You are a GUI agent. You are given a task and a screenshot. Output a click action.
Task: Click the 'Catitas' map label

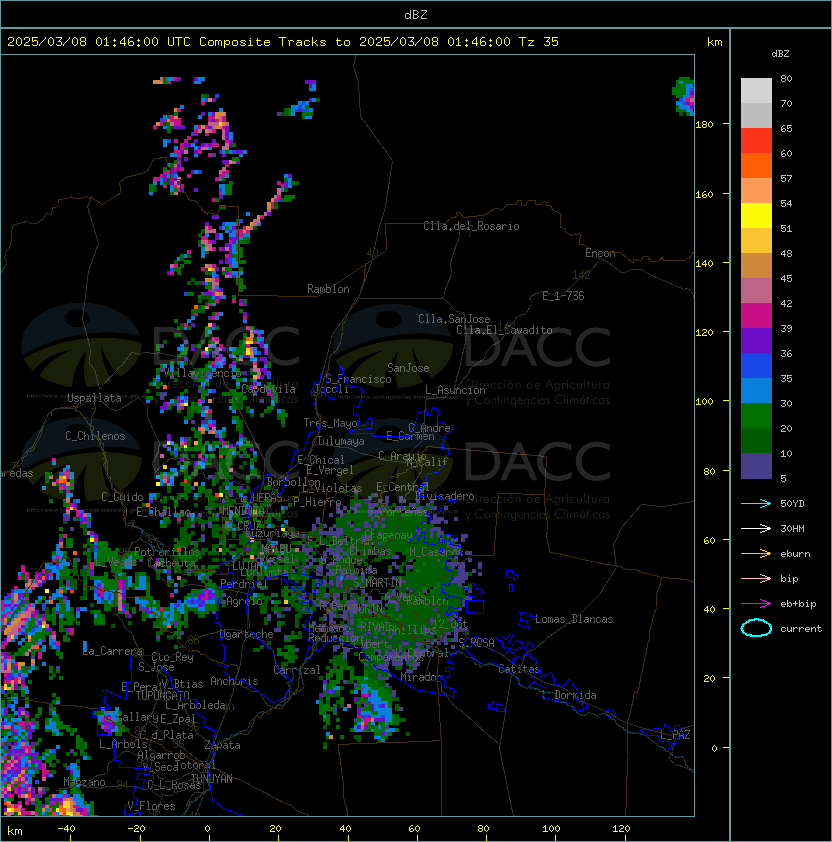point(519,669)
